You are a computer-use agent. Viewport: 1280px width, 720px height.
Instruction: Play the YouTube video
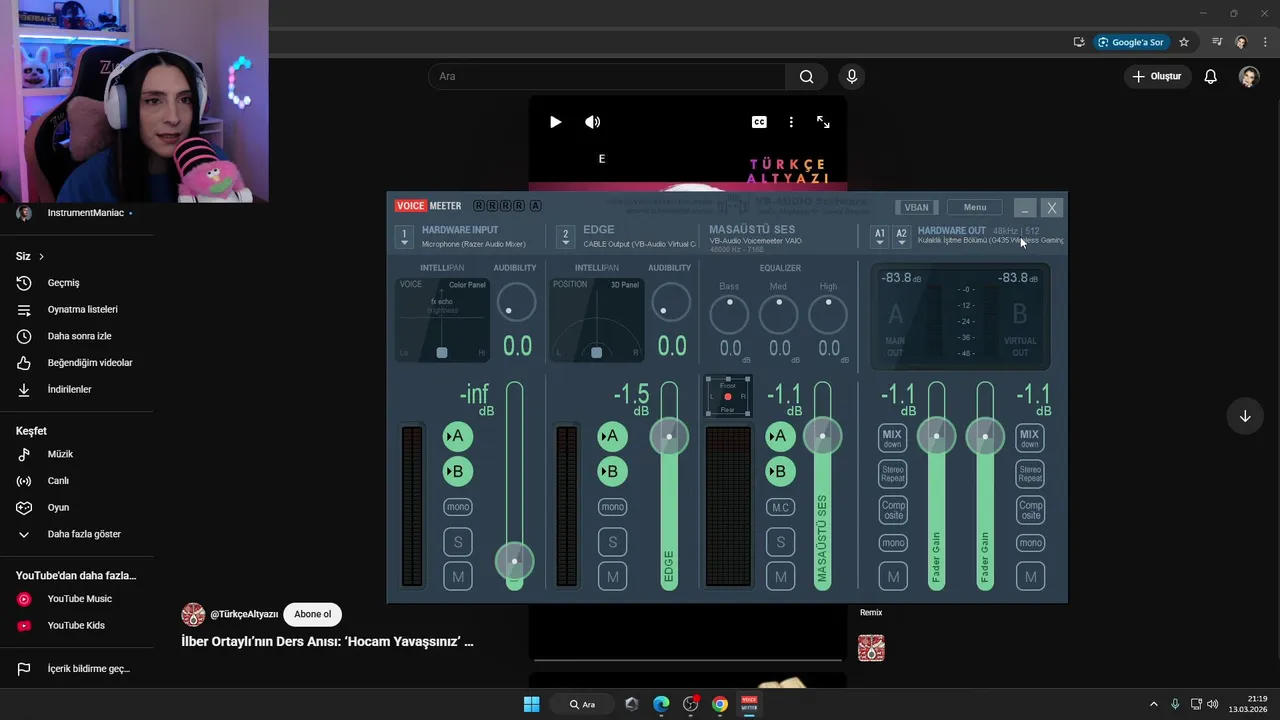(x=555, y=122)
